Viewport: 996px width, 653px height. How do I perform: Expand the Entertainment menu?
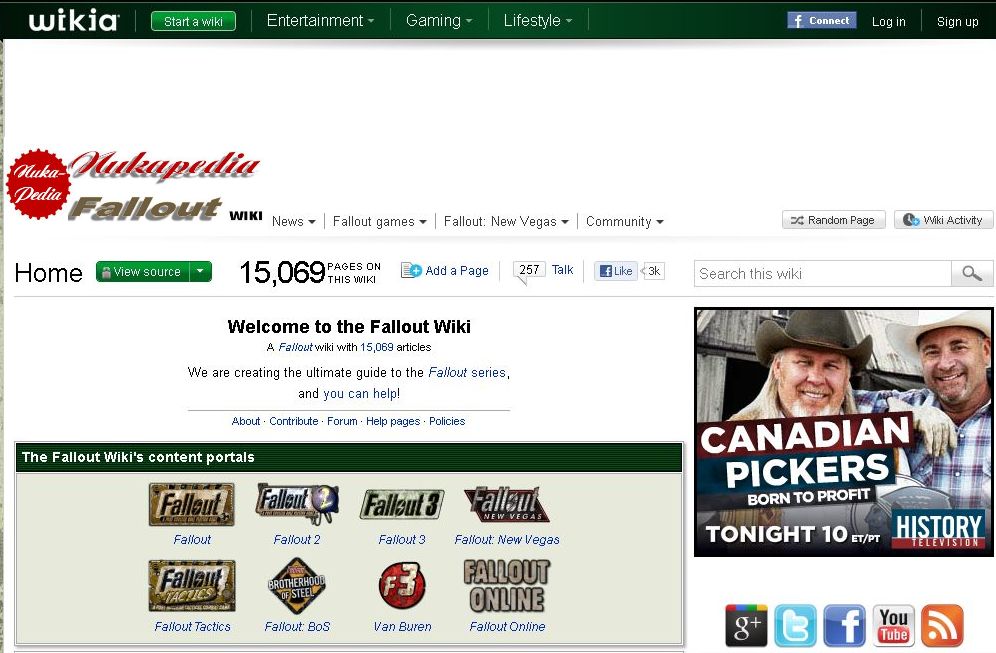320,21
